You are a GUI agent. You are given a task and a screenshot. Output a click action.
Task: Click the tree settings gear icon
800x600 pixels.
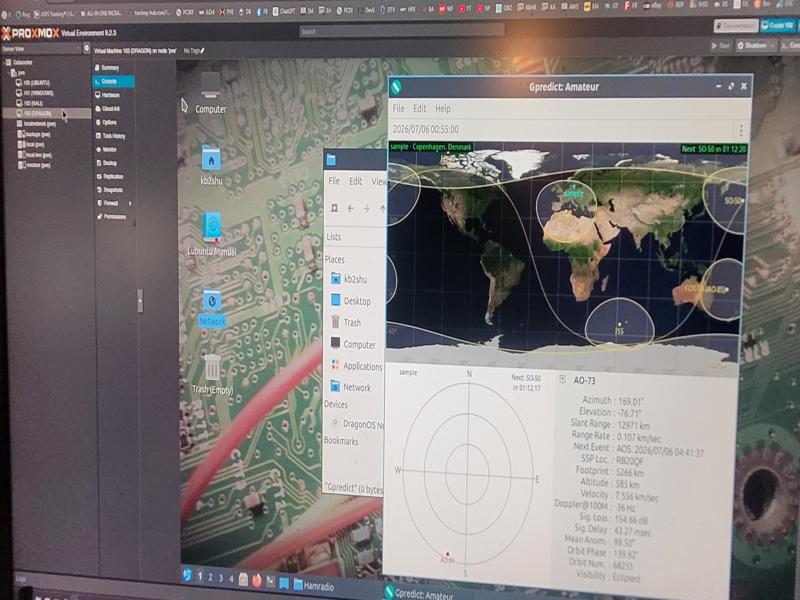86,48
